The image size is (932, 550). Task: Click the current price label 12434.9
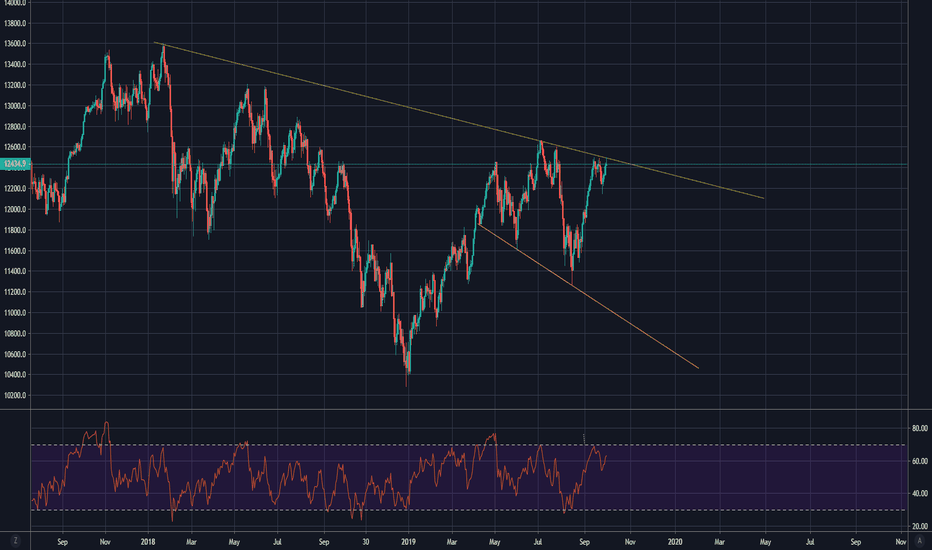[x=15, y=164]
